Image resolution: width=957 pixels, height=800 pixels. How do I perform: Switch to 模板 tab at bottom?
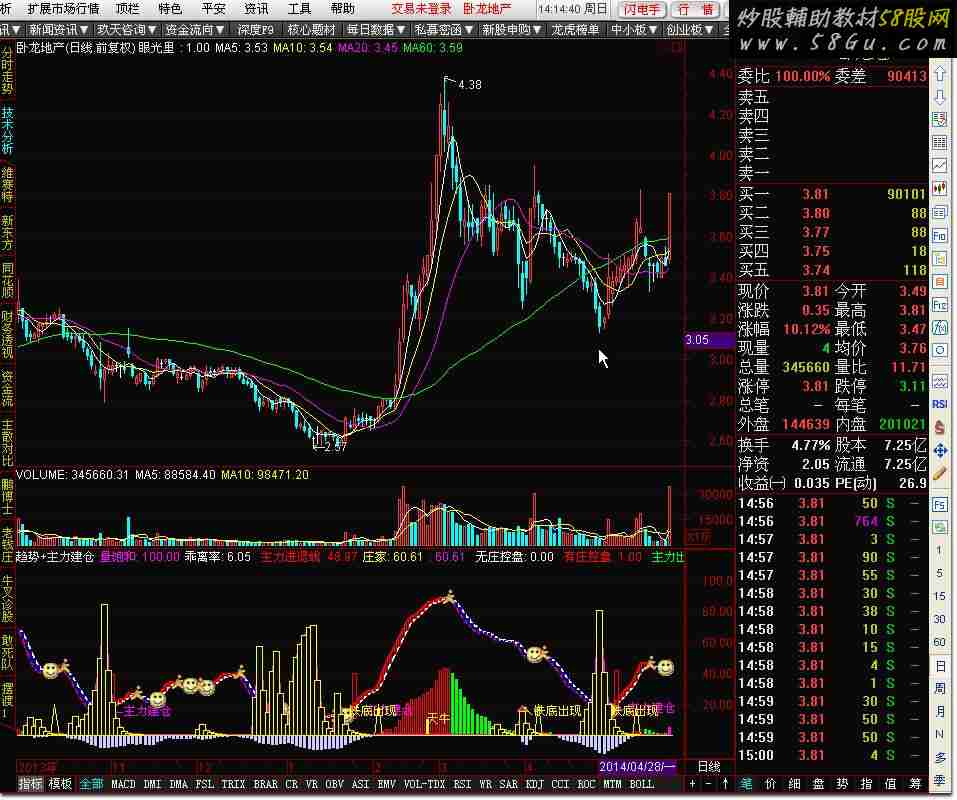[x=59, y=784]
